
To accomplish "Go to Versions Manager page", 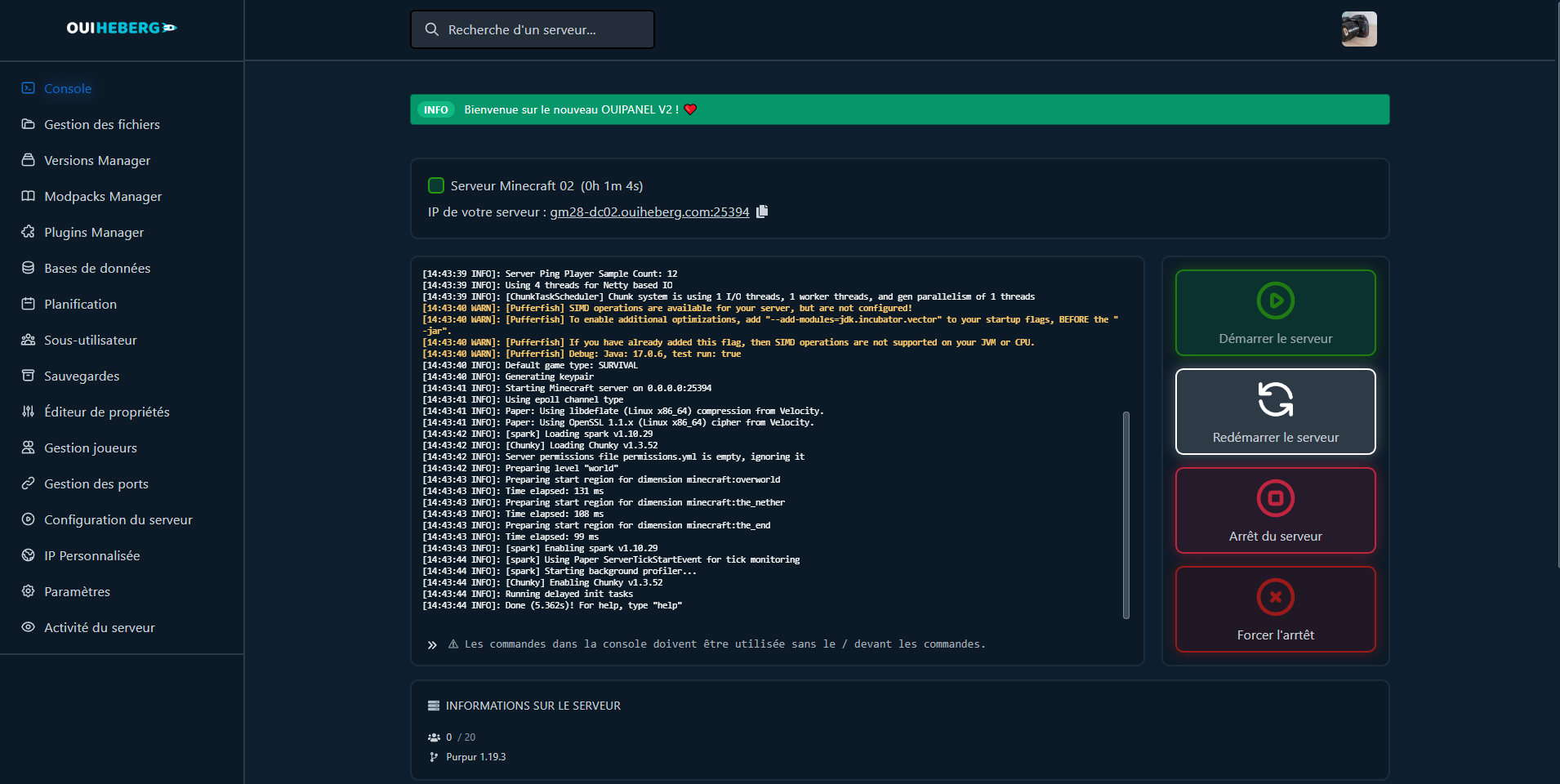I will coord(97,160).
